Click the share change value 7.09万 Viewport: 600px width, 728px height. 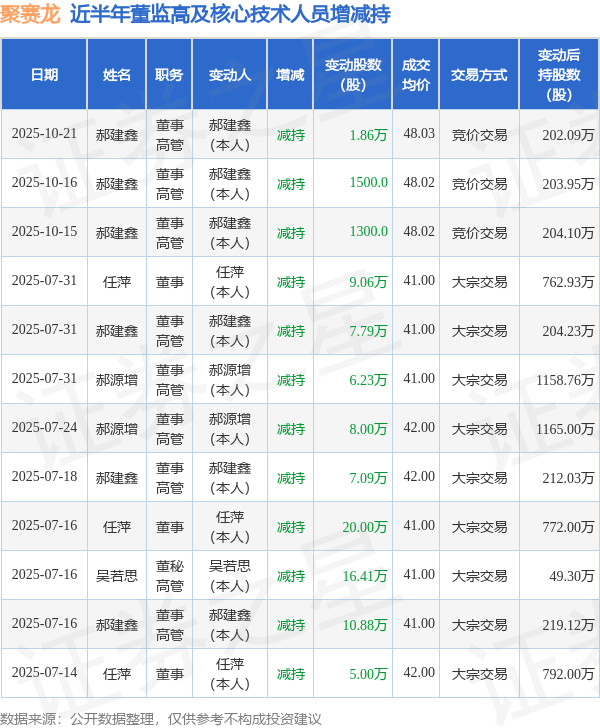point(368,478)
